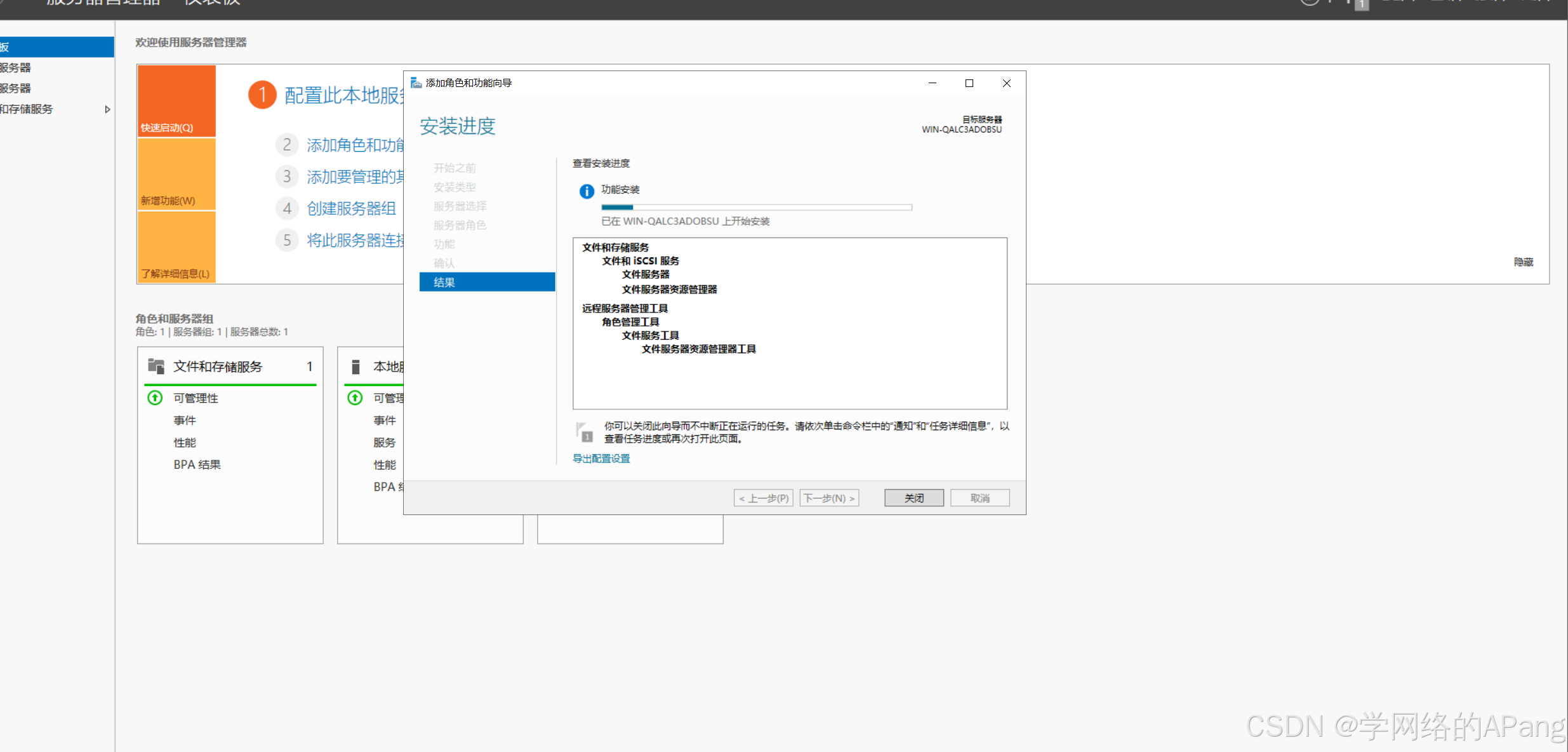The image size is (1568, 752).
Task: Click the 创建服务器组 link
Action: pos(351,208)
